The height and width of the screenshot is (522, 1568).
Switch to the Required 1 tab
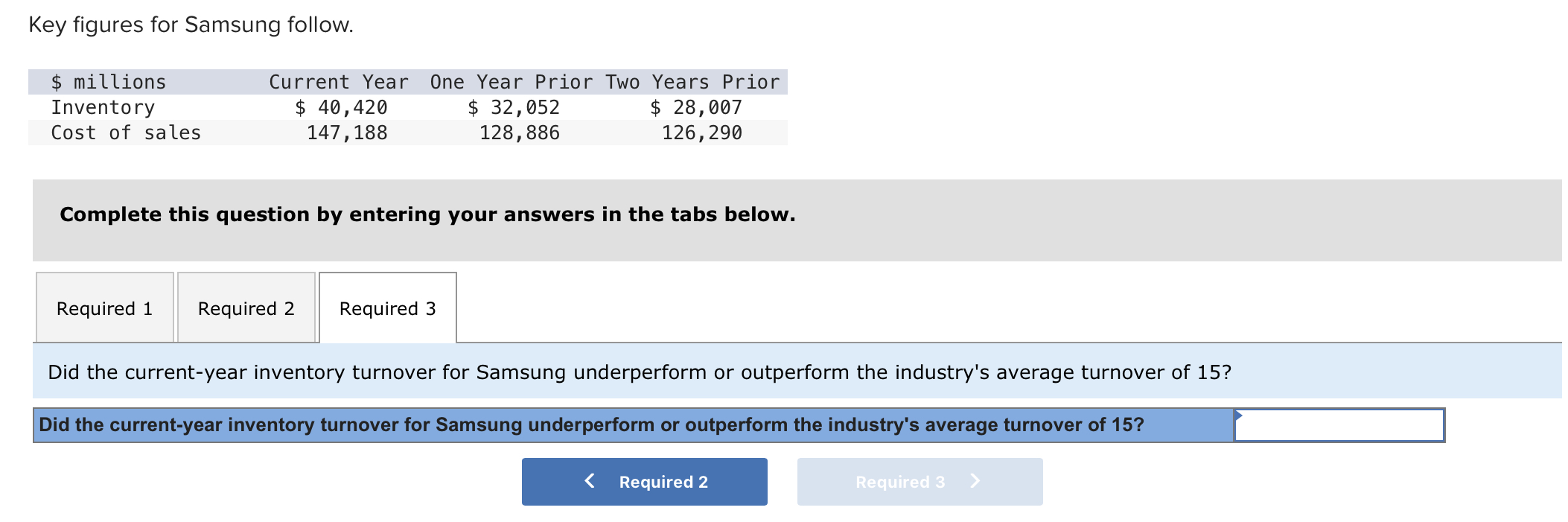[103, 308]
